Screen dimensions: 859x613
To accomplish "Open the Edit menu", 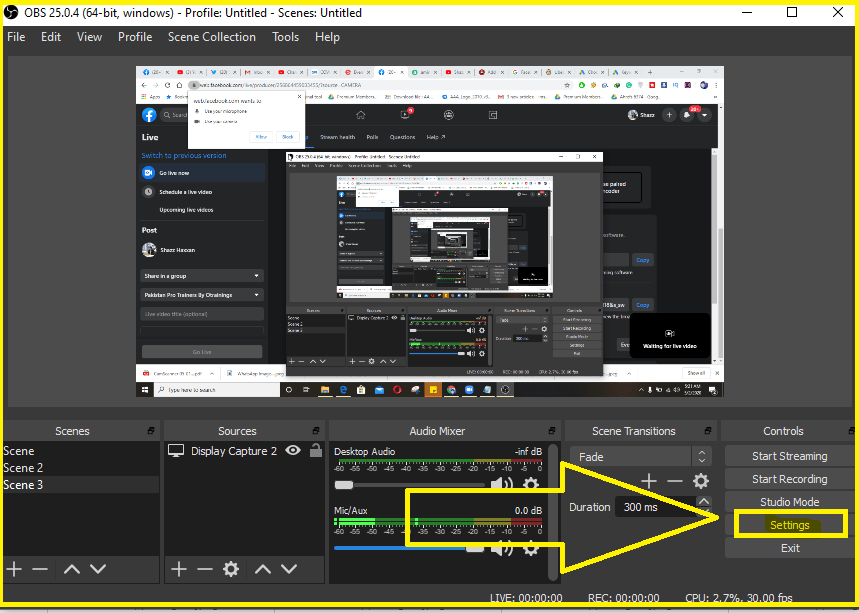I will click(51, 37).
